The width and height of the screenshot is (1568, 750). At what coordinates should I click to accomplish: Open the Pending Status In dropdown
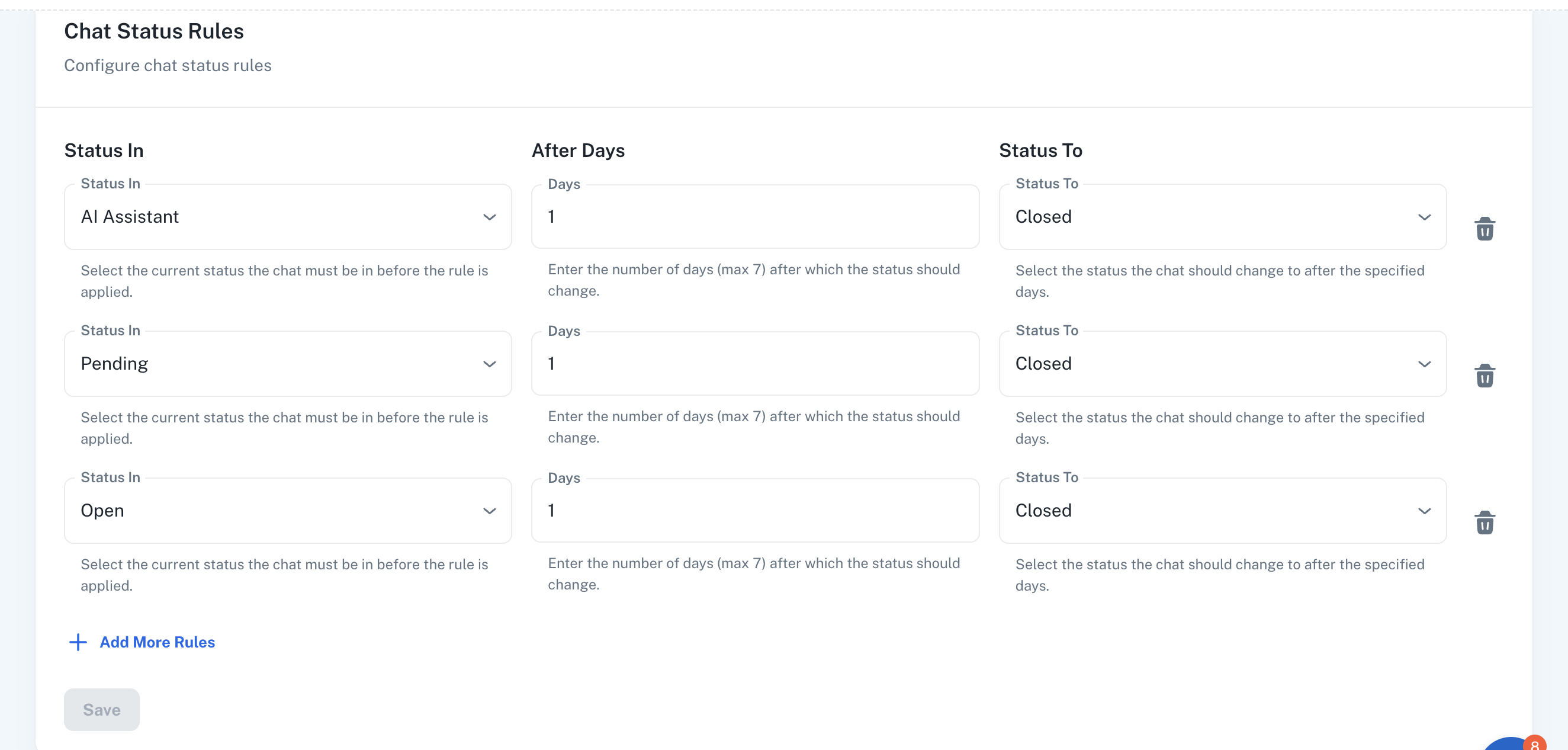288,364
